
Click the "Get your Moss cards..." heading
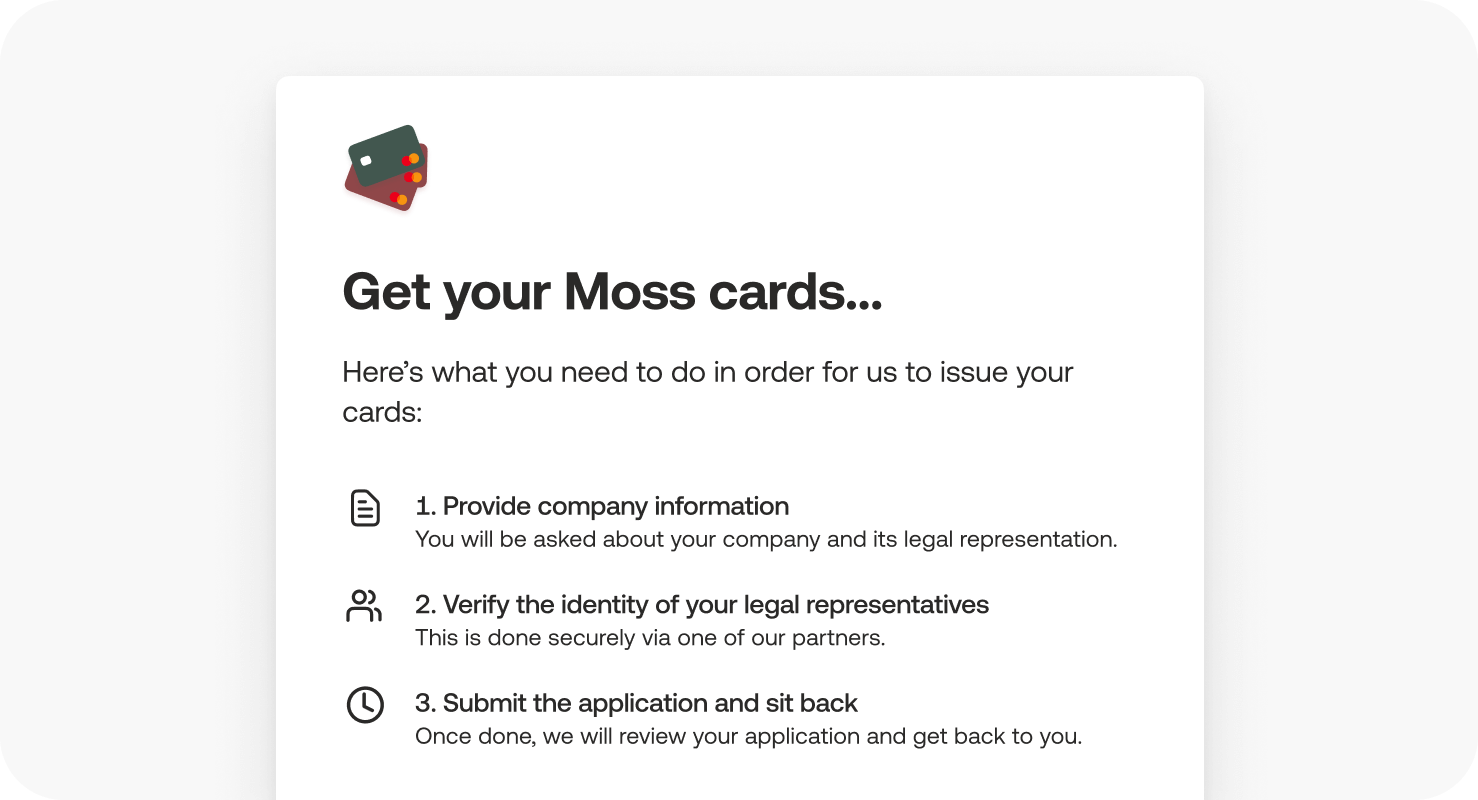612,292
